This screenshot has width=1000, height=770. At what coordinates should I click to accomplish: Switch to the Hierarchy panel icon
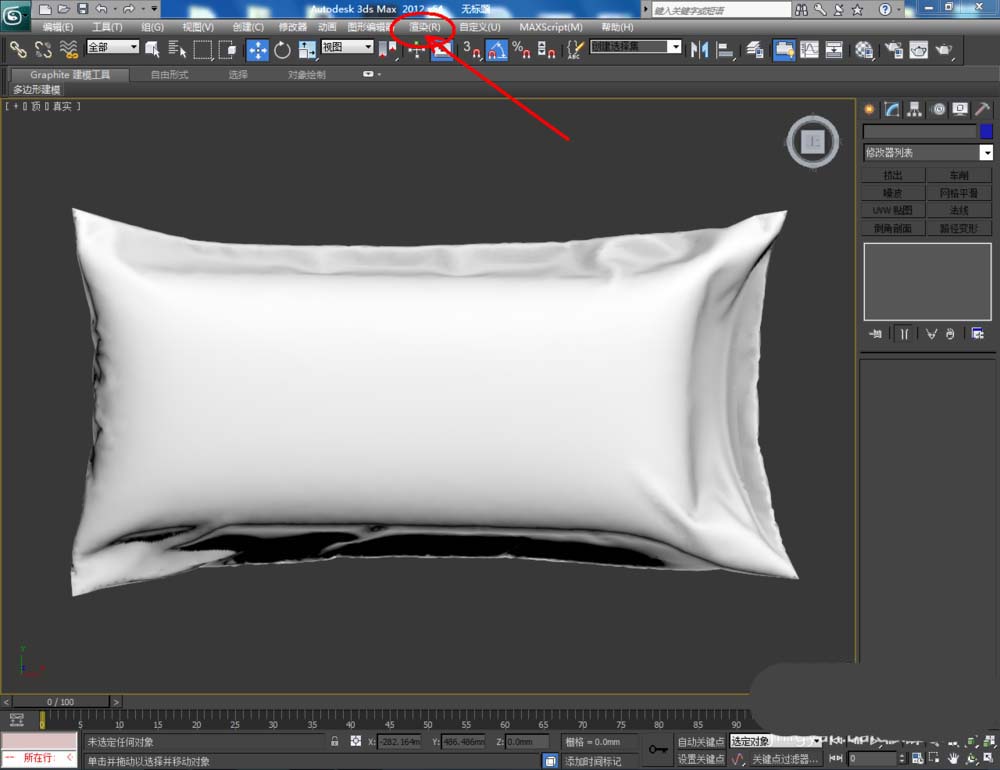[x=914, y=109]
